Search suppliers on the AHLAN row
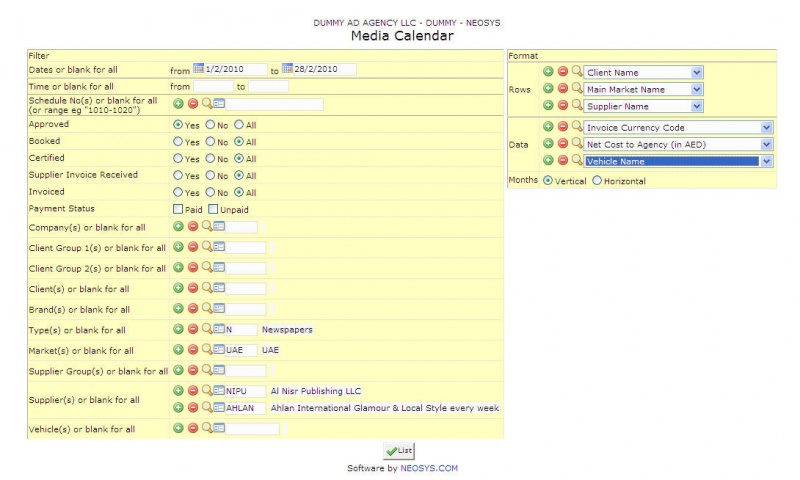This screenshot has width=800, height=480. point(207,407)
